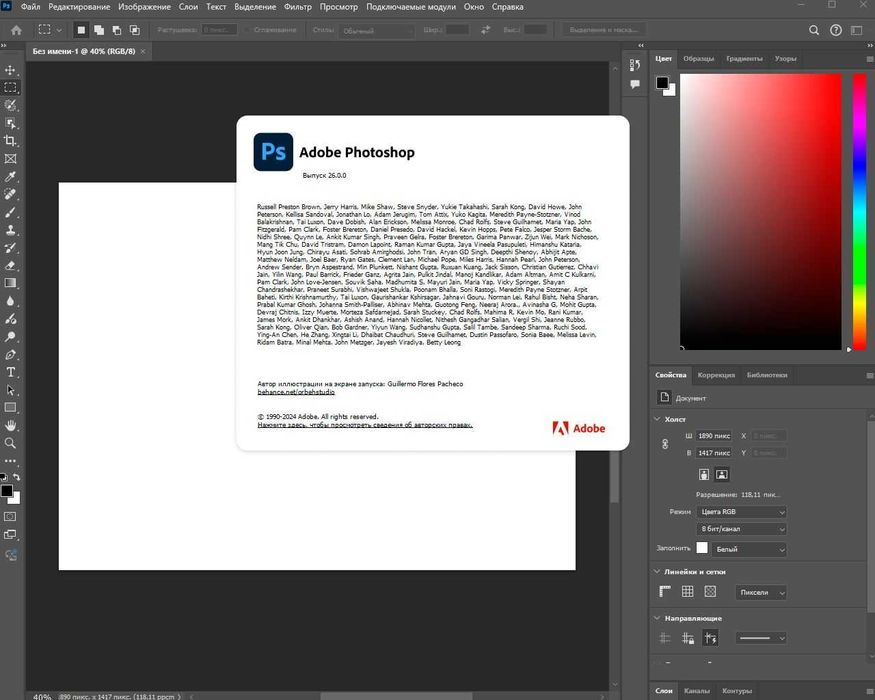Open the Пиксели units dropdown

tap(761, 592)
